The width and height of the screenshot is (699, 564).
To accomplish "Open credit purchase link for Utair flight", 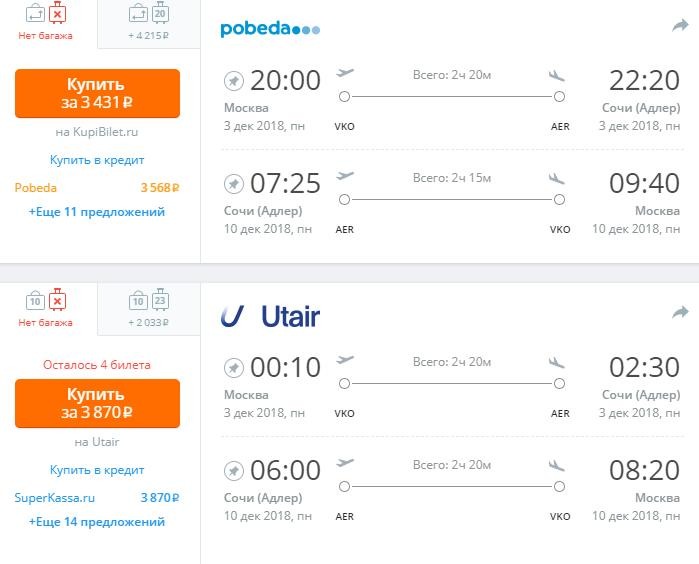I will 97,470.
